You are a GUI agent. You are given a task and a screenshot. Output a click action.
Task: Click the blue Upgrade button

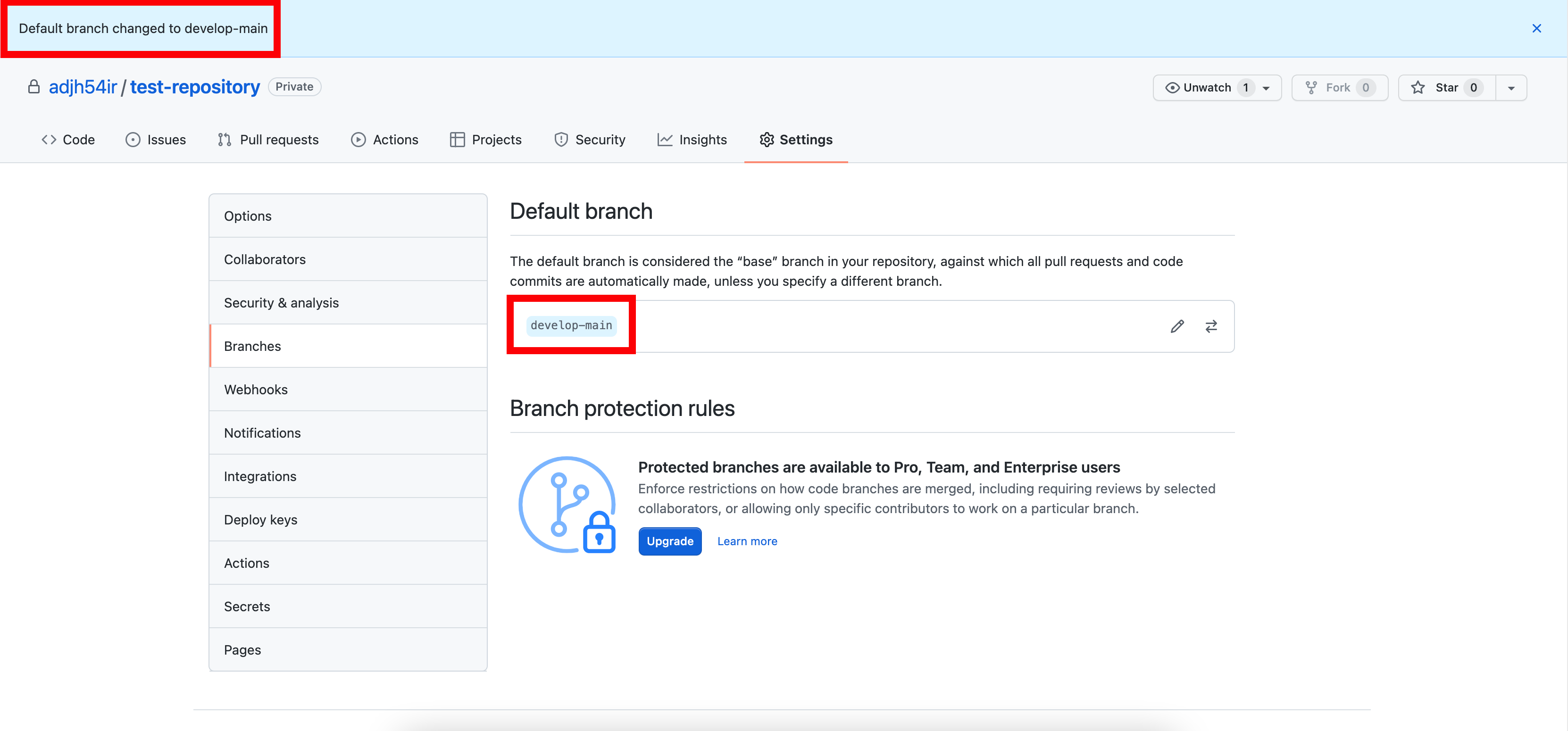(x=669, y=541)
